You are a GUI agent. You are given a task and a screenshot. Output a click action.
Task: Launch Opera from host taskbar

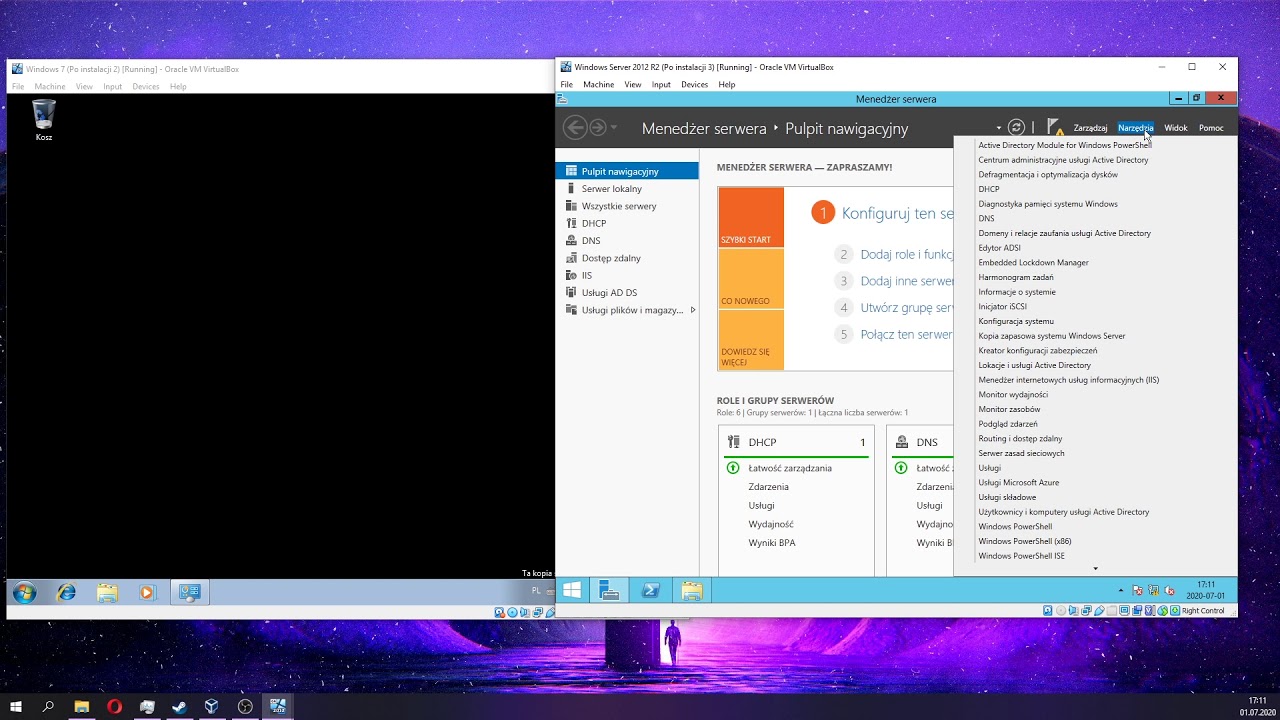tap(114, 706)
